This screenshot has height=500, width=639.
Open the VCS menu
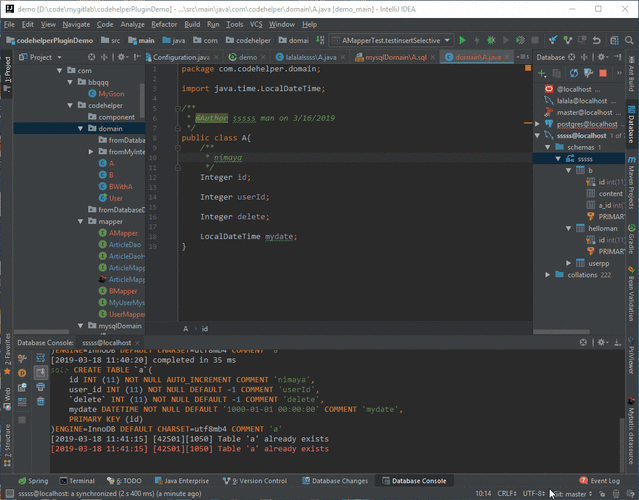[x=256, y=24]
